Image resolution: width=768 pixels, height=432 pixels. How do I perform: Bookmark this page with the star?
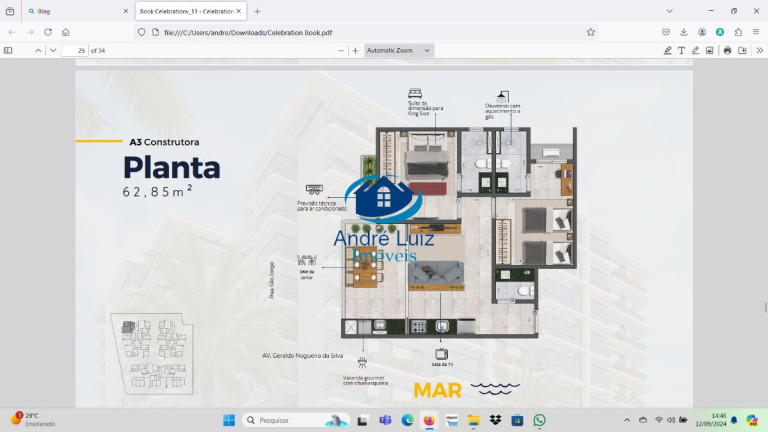591,32
